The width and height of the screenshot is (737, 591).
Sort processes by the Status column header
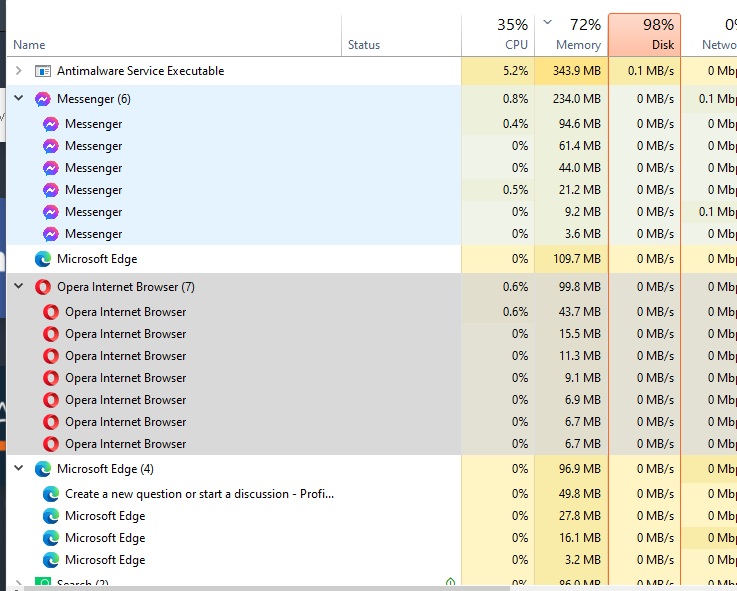pos(364,45)
